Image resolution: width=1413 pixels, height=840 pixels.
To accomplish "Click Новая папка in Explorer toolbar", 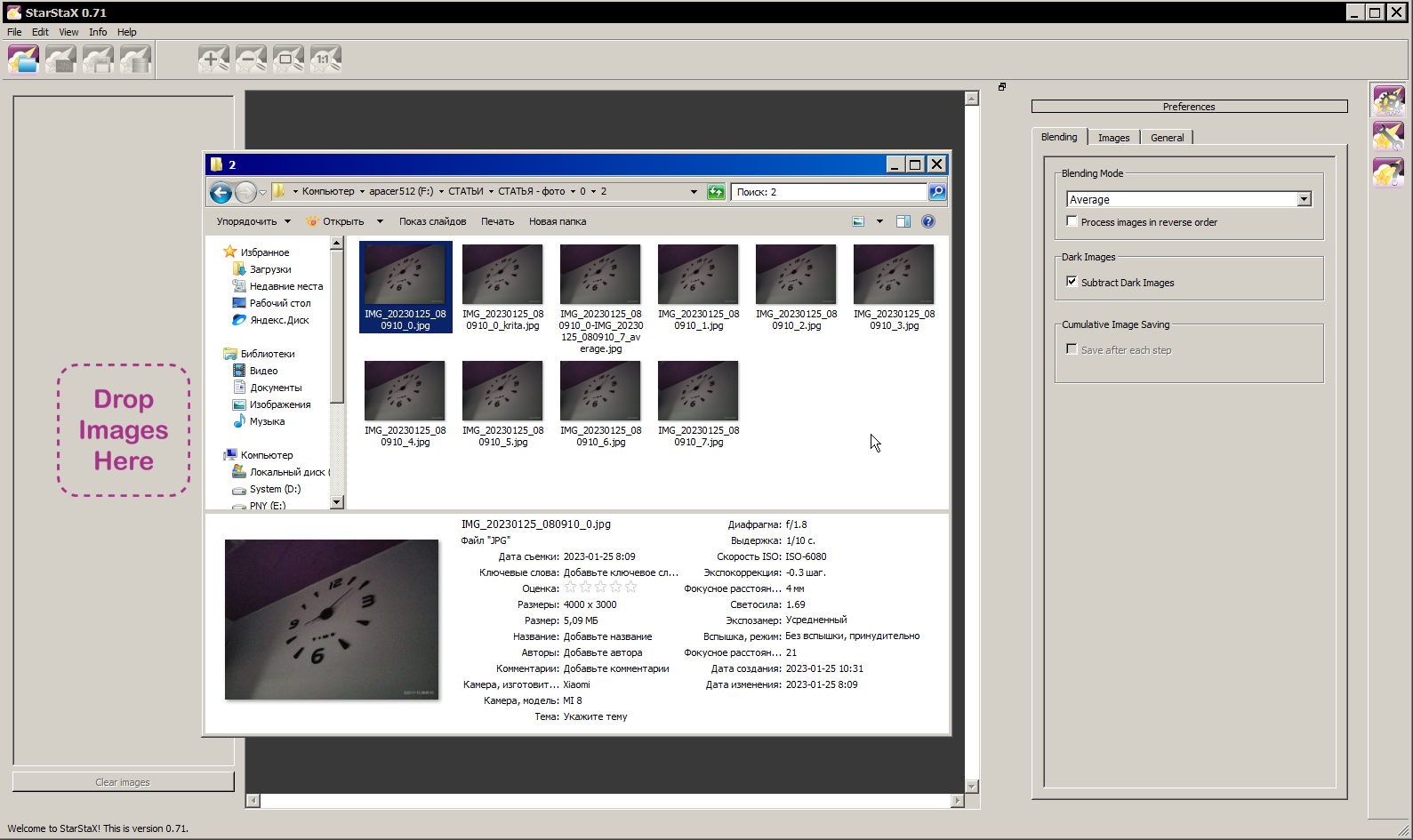I will click(558, 221).
